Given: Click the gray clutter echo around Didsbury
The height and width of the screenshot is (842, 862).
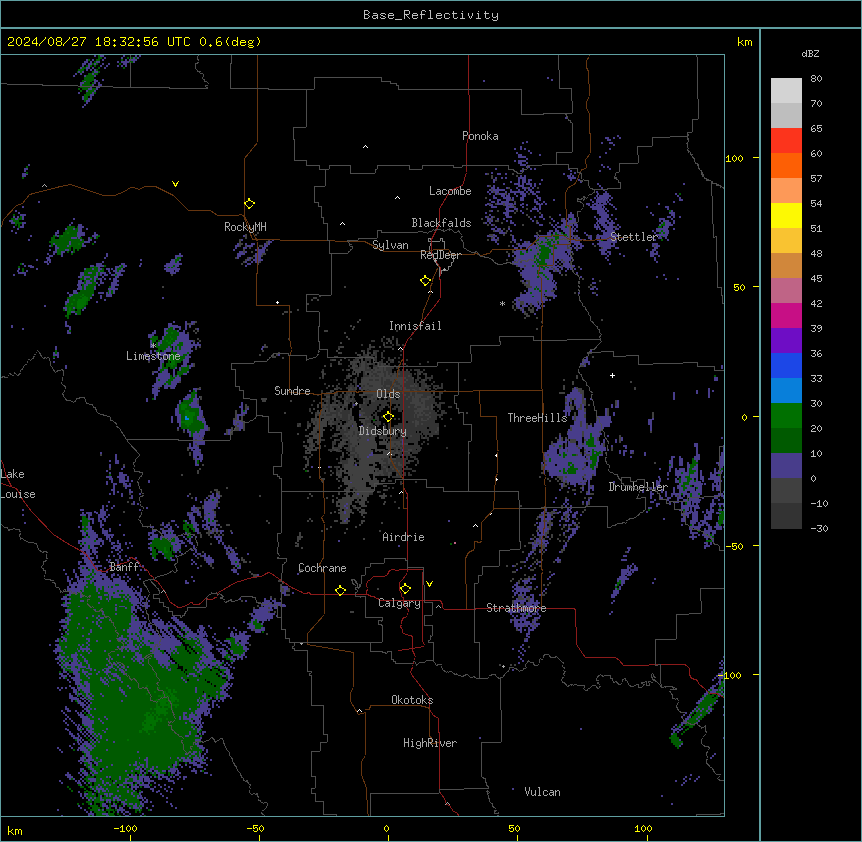Looking at the screenshot, I should (379, 429).
